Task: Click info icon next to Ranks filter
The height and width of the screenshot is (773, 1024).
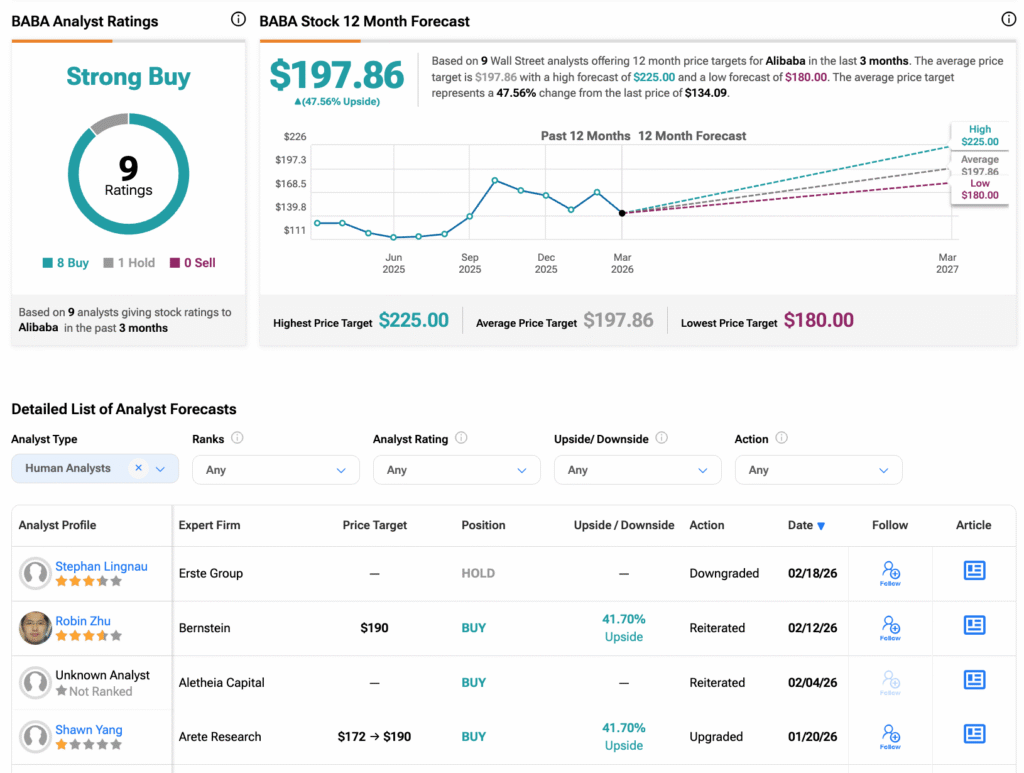Action: click(237, 438)
